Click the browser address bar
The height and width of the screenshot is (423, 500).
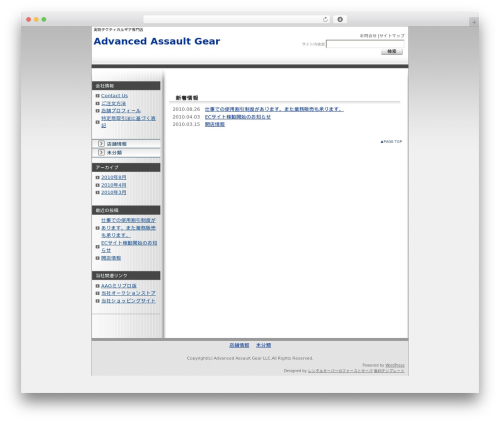(x=236, y=19)
